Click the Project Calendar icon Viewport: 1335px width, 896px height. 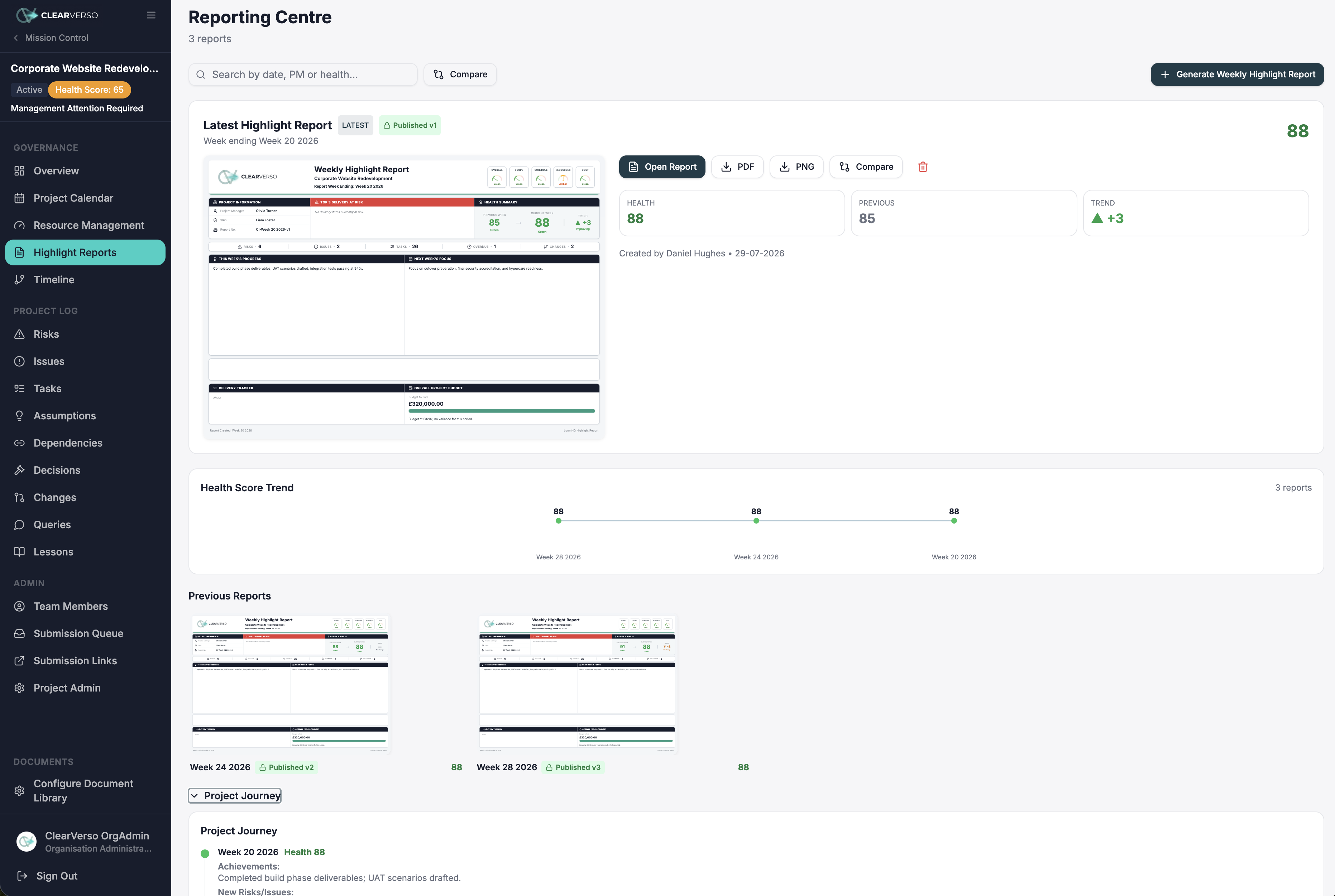click(x=19, y=198)
